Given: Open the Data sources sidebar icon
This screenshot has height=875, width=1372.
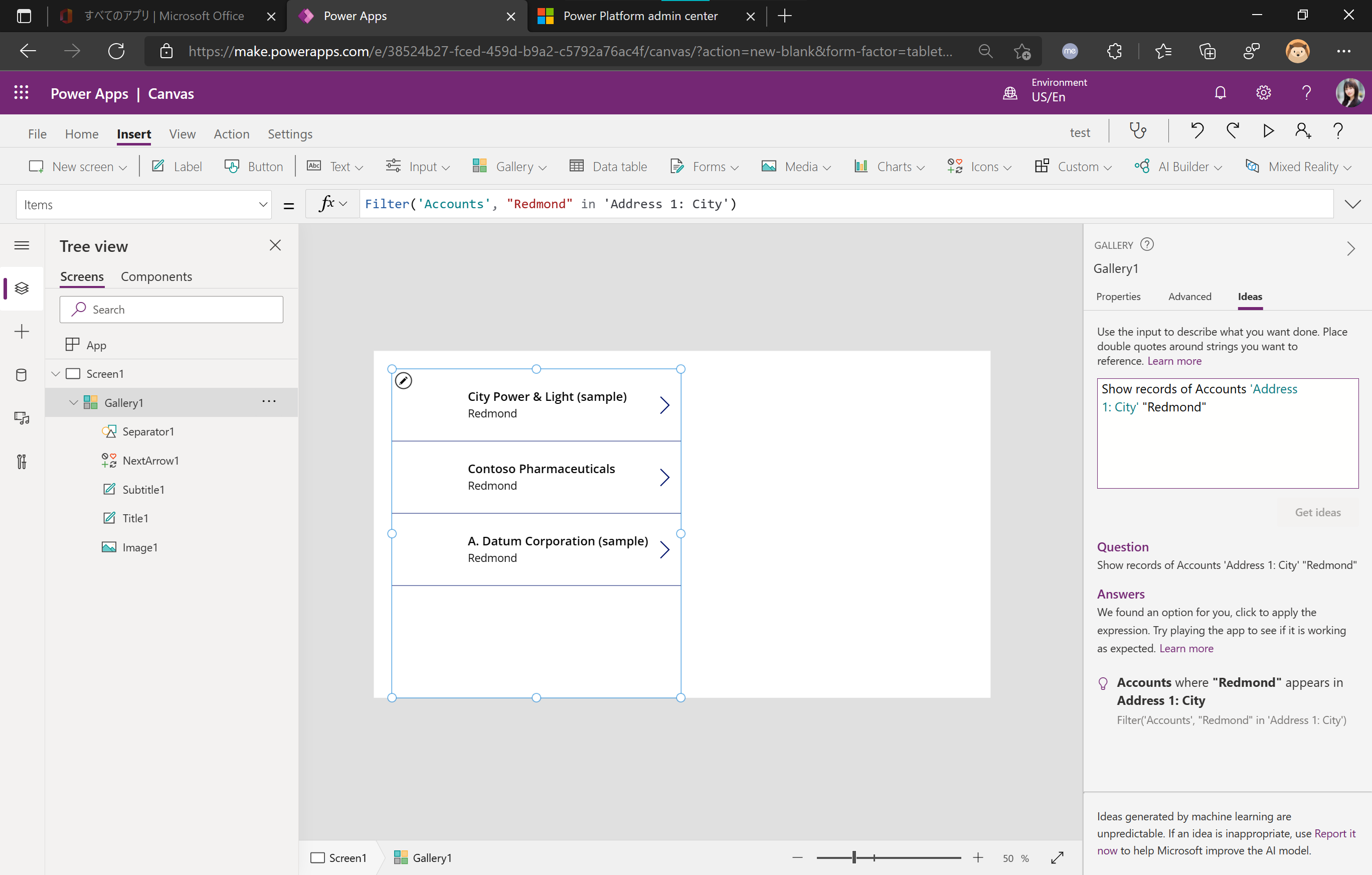Looking at the screenshot, I should click(22, 375).
